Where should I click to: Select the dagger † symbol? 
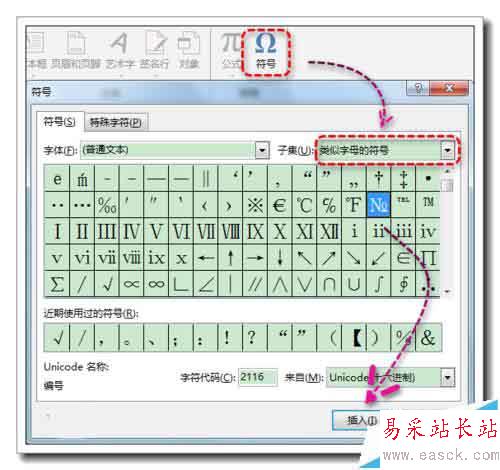point(379,178)
